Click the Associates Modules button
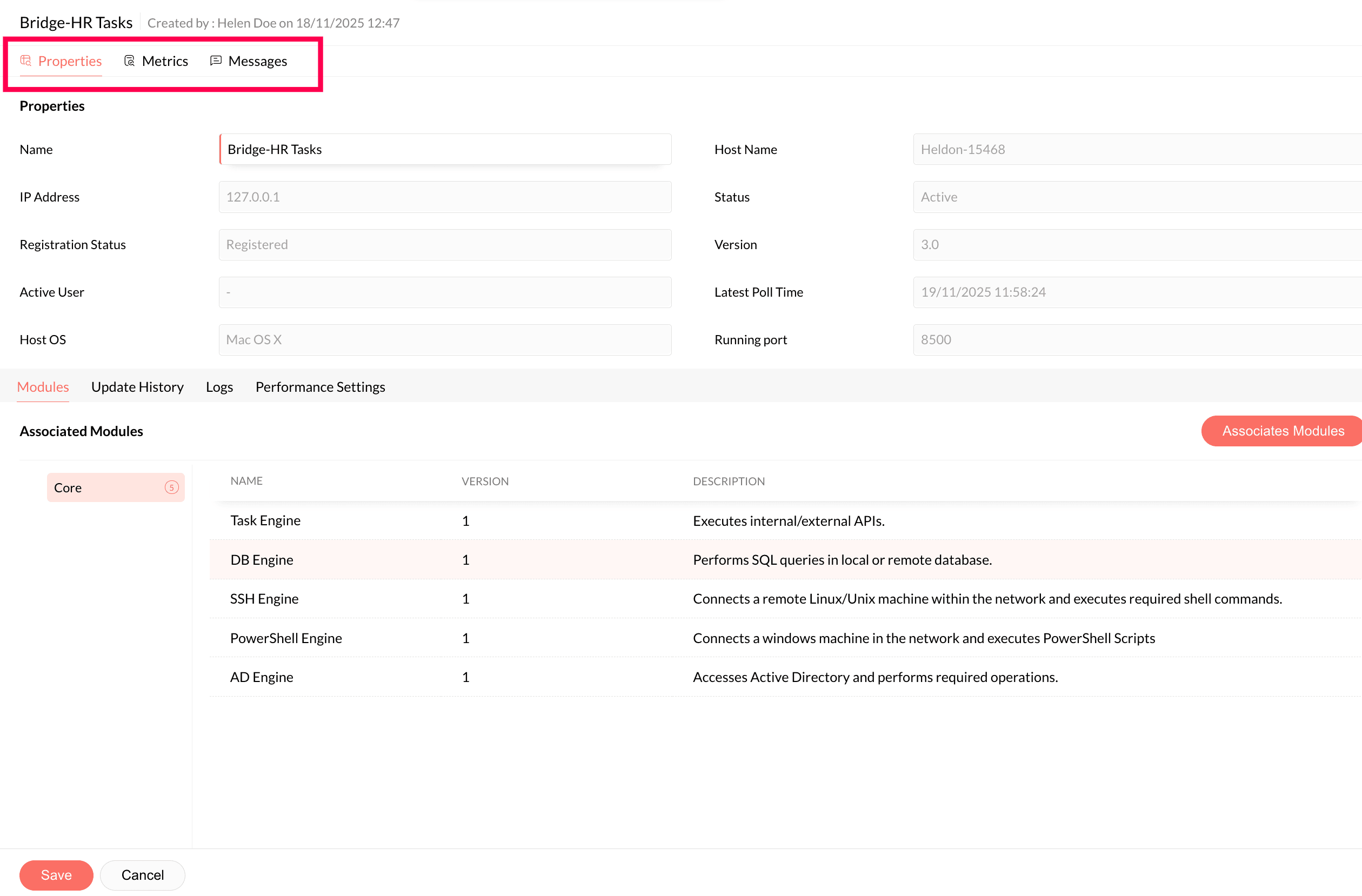The width and height of the screenshot is (1362, 896). [1282, 431]
